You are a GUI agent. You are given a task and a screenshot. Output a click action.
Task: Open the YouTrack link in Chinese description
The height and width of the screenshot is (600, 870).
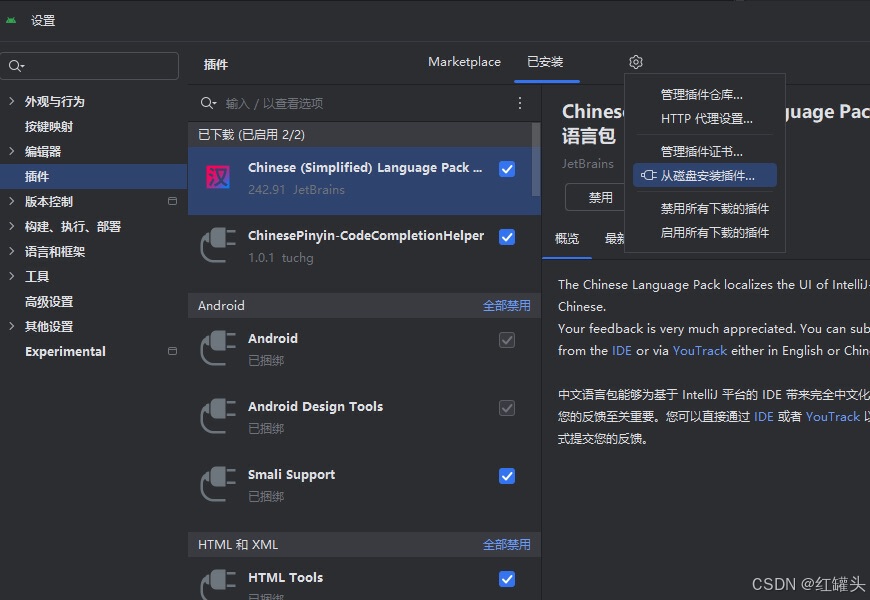coord(833,416)
